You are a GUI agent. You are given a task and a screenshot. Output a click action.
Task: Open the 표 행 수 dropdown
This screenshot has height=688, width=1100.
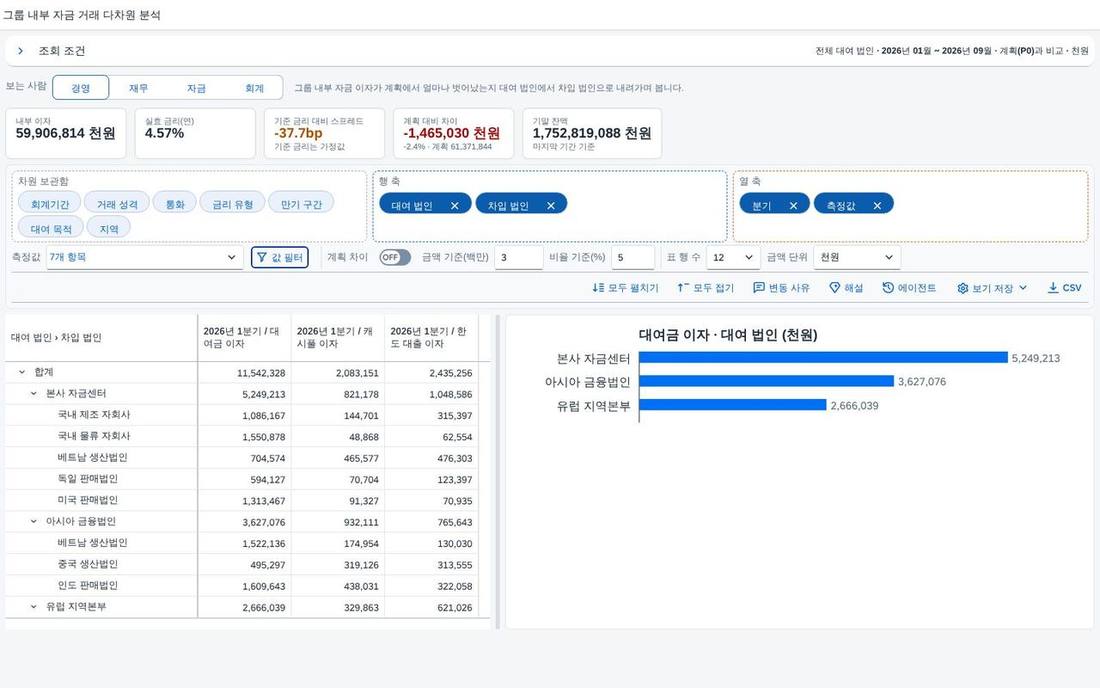pyautogui.click(x=732, y=257)
